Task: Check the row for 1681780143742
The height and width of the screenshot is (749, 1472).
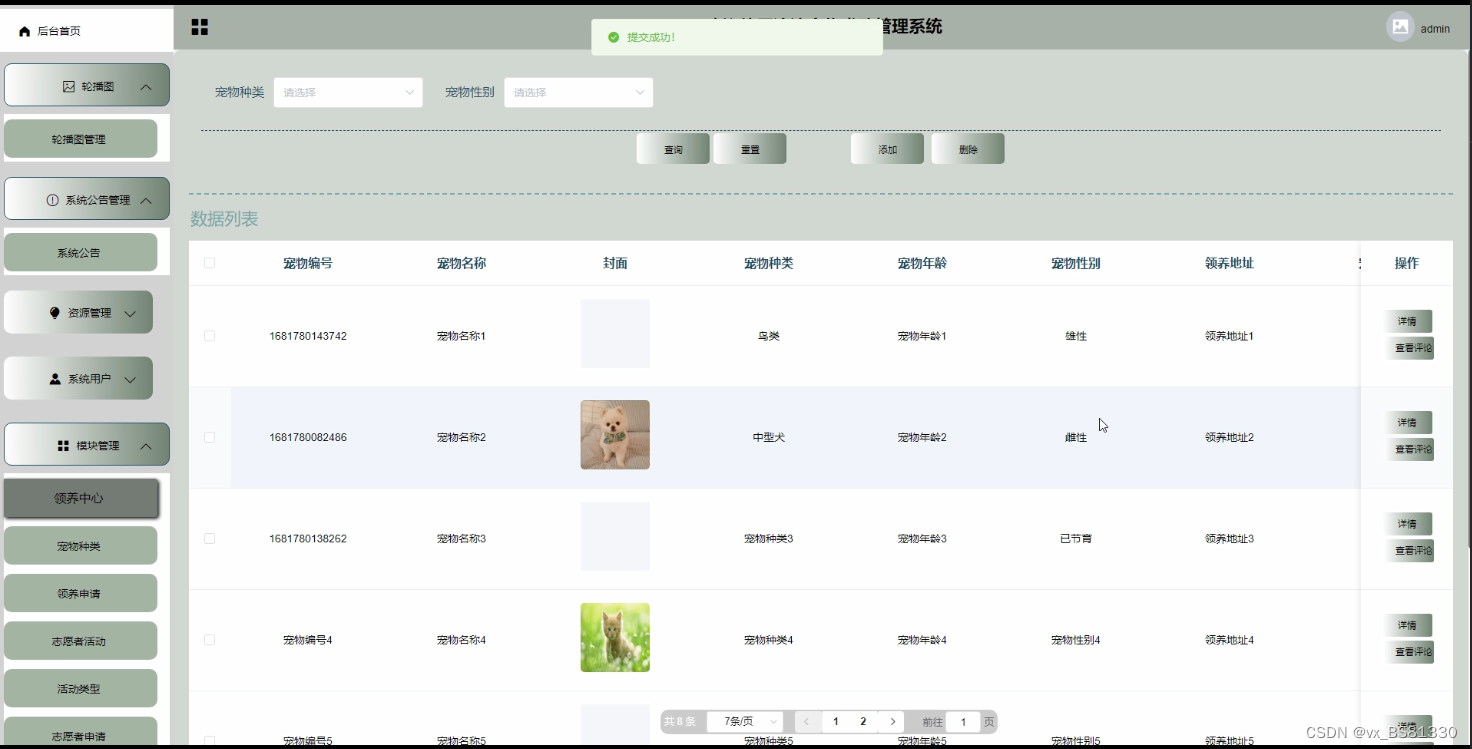Action: point(209,336)
